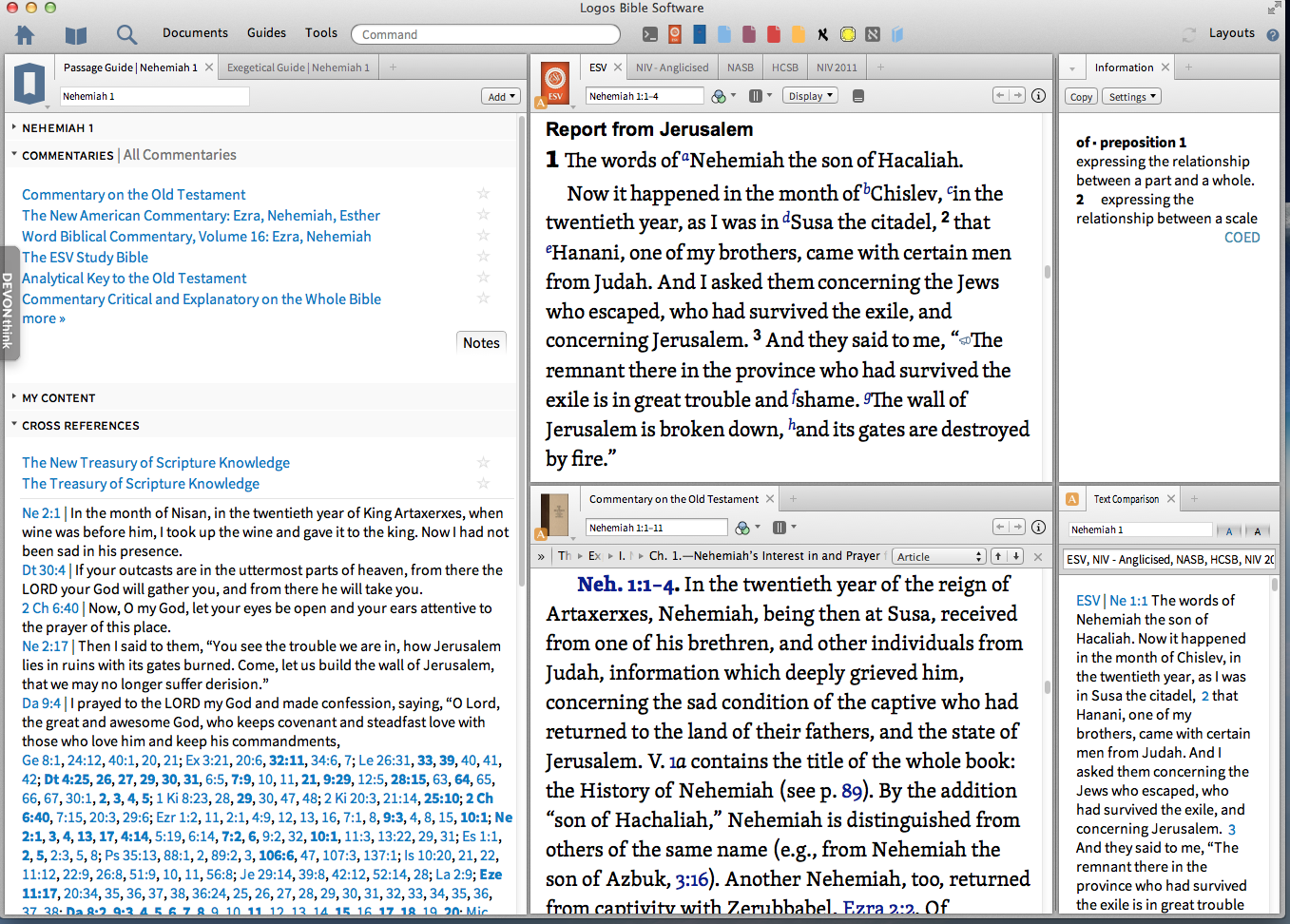Switch to the Exegetical Guide tab
The width and height of the screenshot is (1290, 924).
click(298, 67)
